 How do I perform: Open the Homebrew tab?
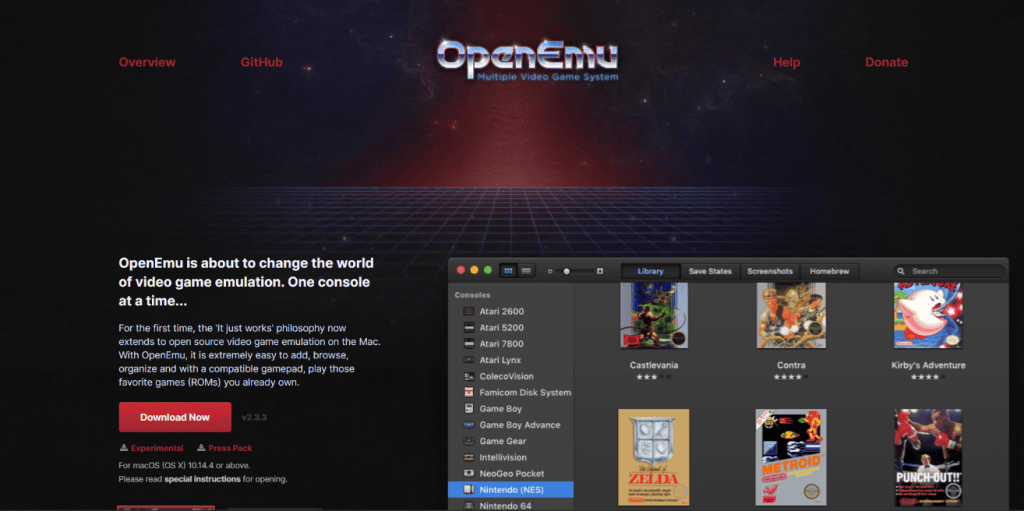(x=829, y=271)
